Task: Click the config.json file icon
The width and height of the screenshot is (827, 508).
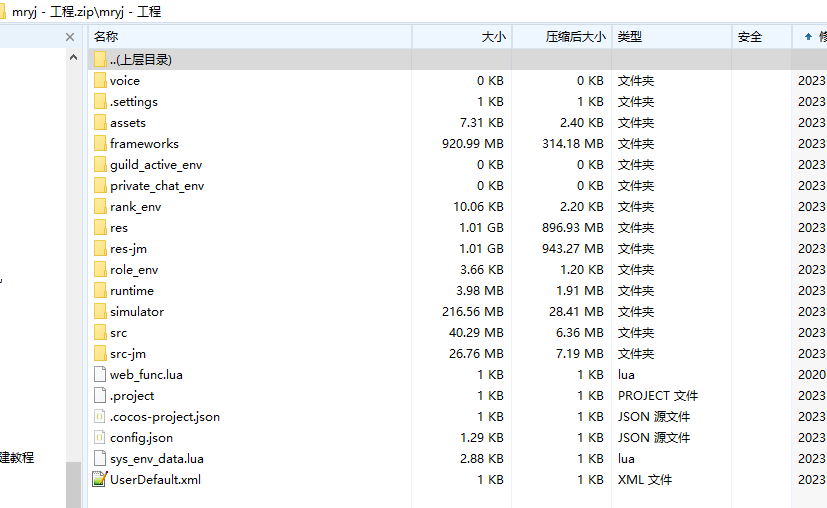Action: 99,437
